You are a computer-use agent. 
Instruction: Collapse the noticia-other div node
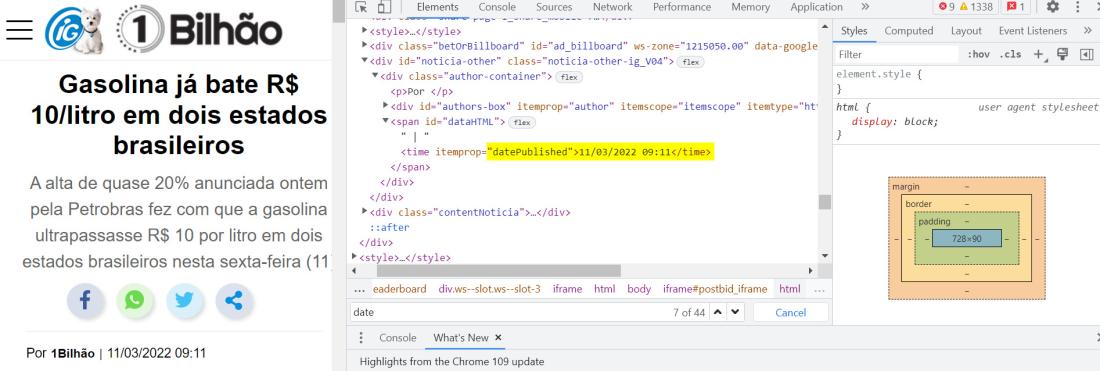point(364,62)
